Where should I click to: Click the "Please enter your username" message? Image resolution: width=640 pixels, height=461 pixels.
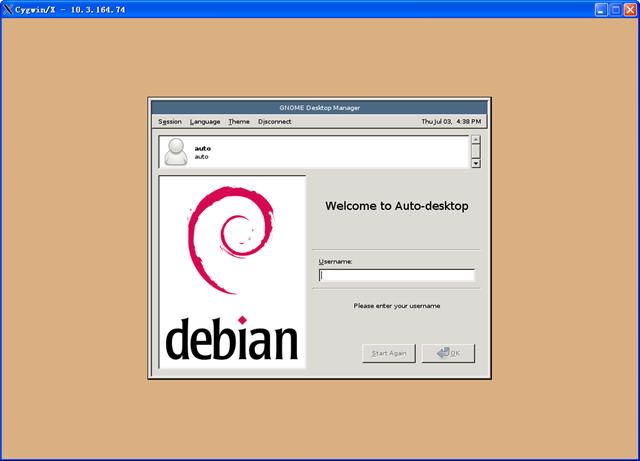[397, 306]
